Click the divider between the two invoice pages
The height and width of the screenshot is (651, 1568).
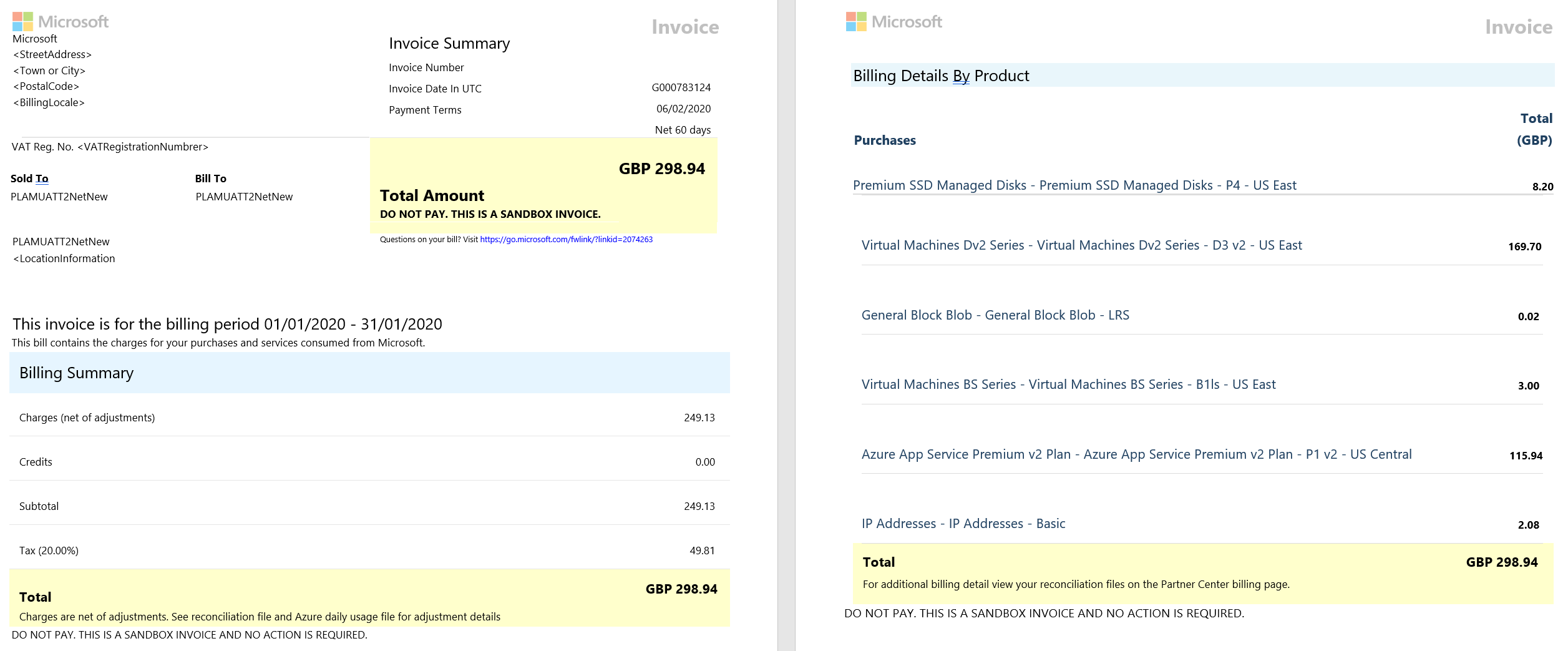[786, 325]
